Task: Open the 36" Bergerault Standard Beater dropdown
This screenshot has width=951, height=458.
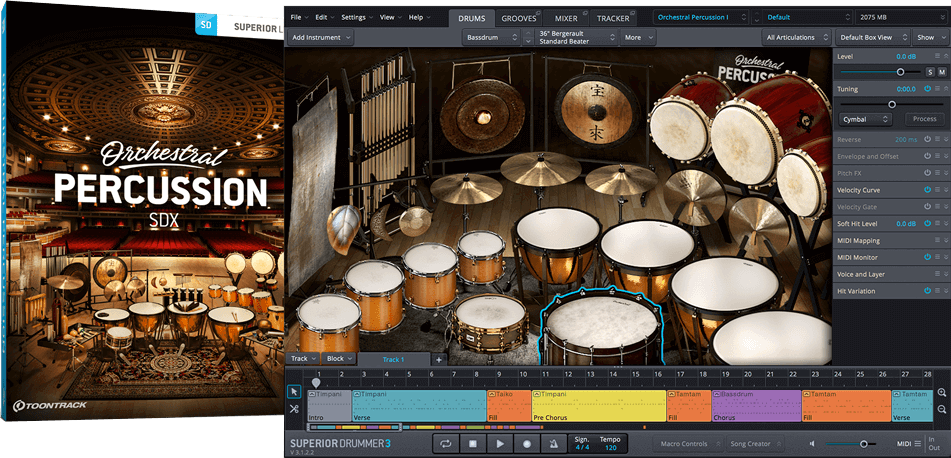Action: pos(577,37)
